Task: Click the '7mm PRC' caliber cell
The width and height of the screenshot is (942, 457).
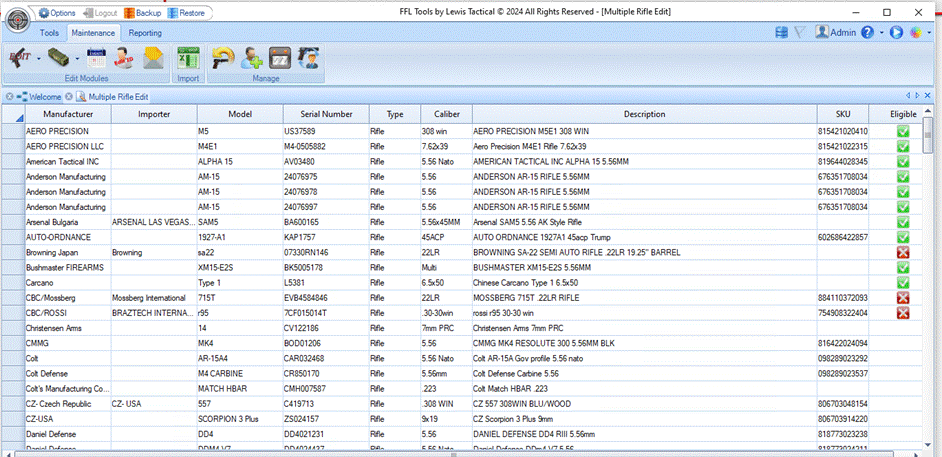Action: (446, 328)
